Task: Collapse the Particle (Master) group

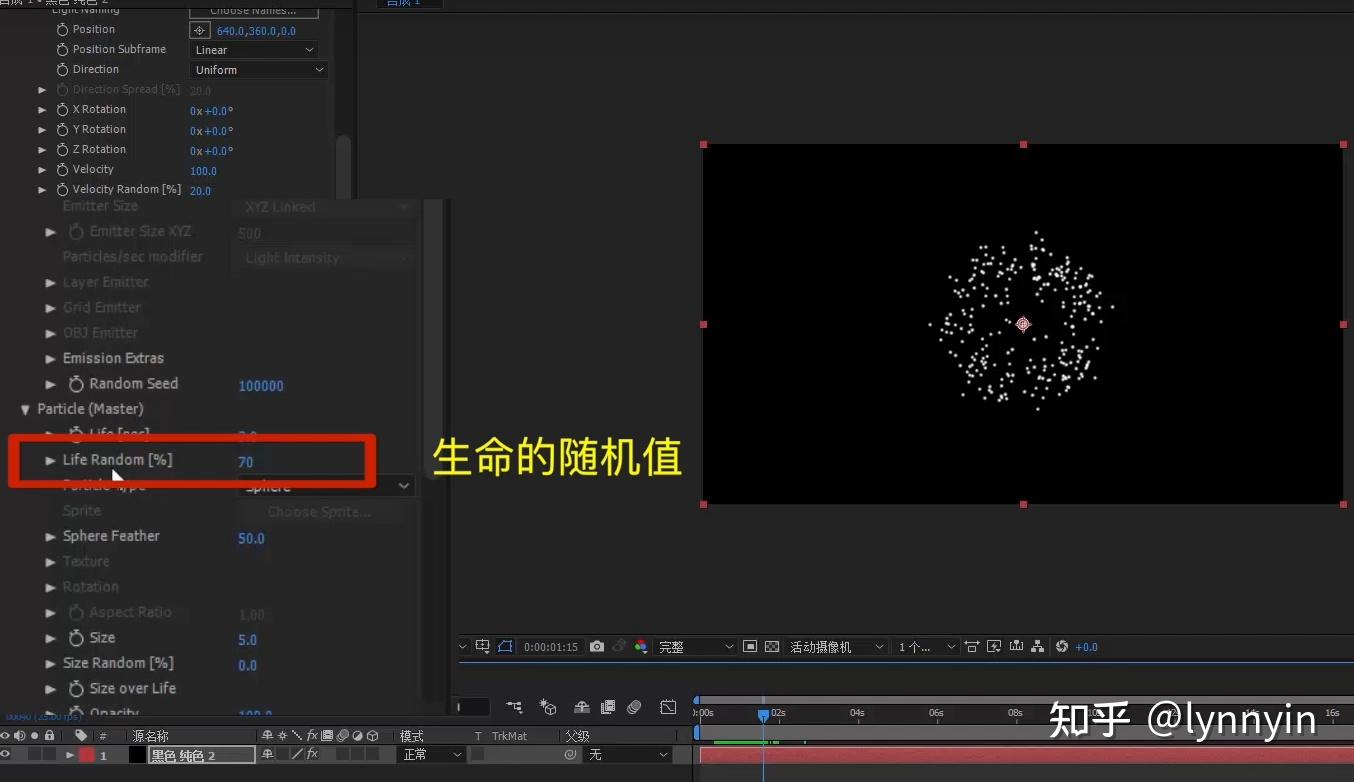Action: tap(26, 408)
